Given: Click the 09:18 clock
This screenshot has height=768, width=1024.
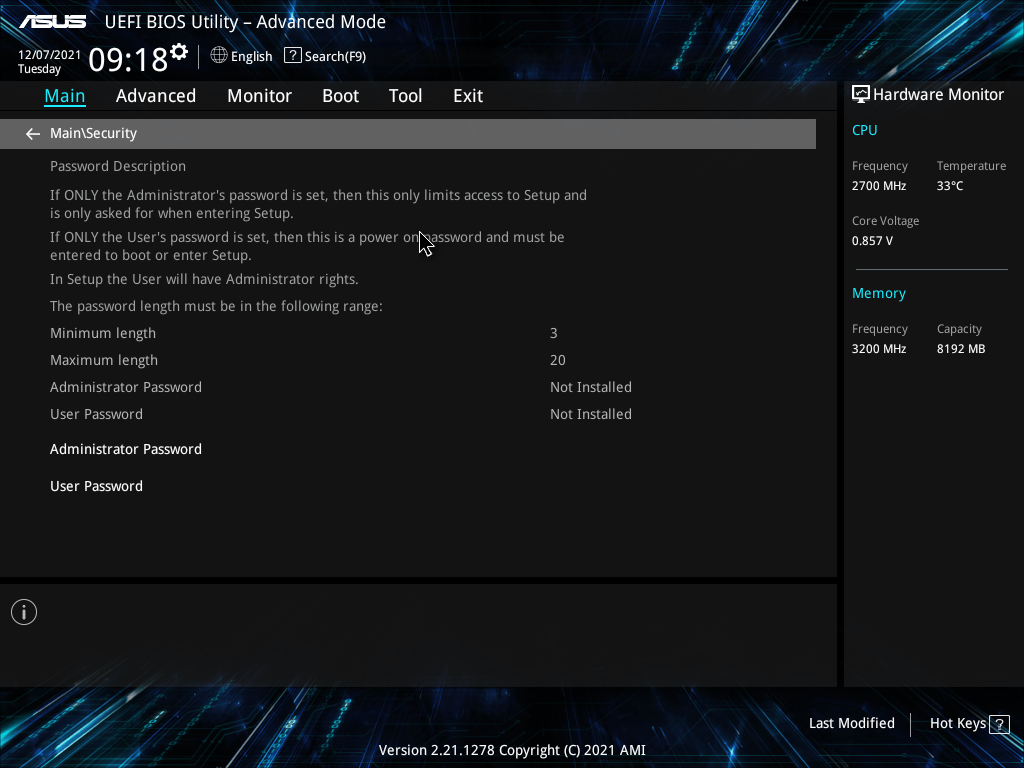Looking at the screenshot, I should coord(128,60).
